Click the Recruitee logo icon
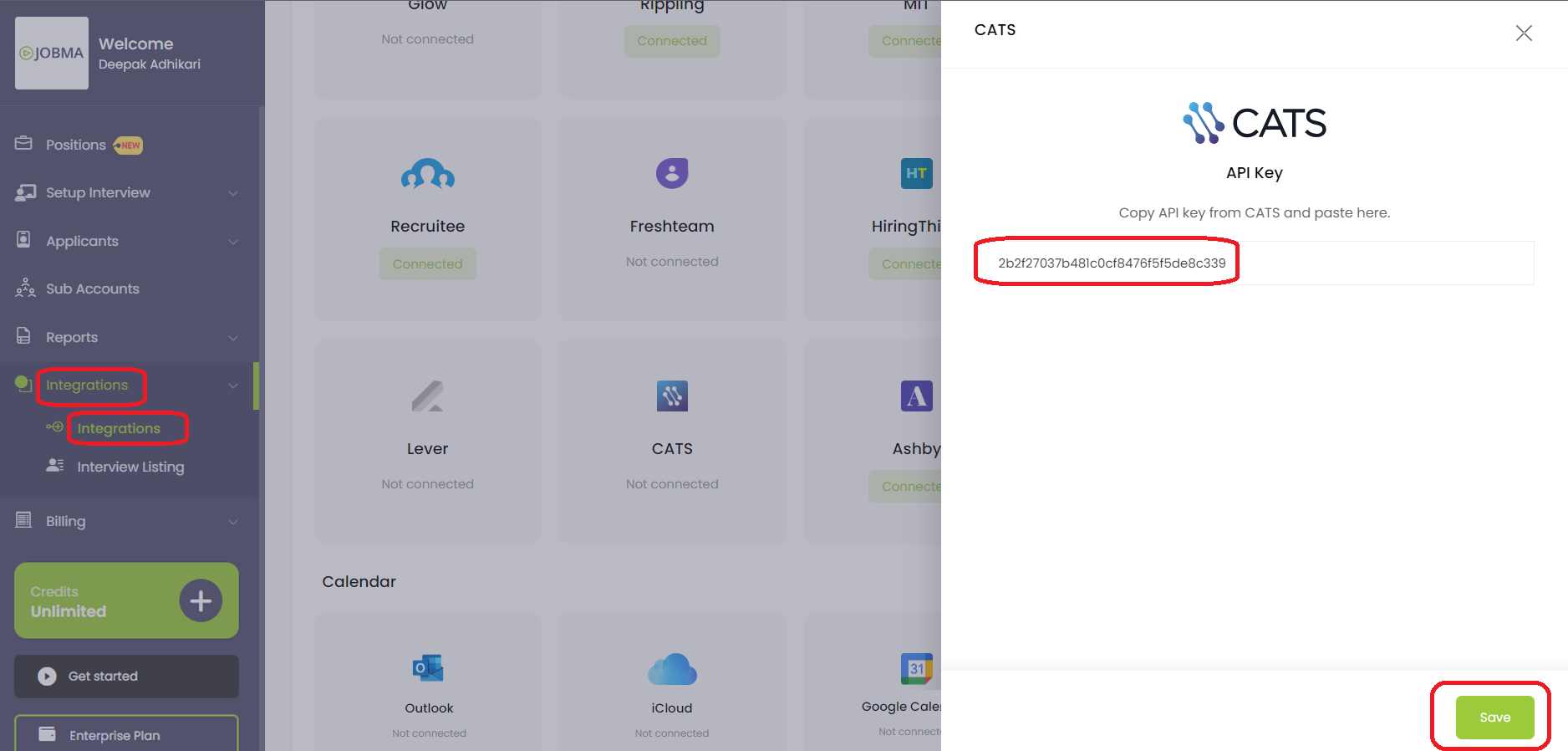The width and height of the screenshot is (1568, 751). click(x=428, y=174)
